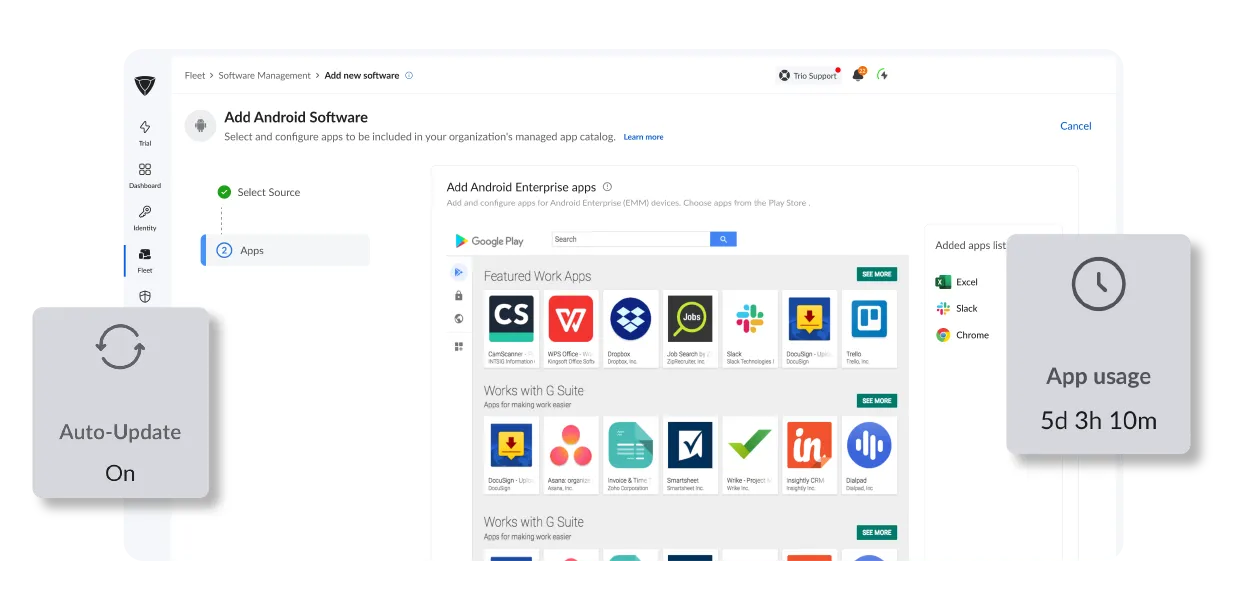1243x610 pixels.
Task: Click See More for Featured Work Apps
Action: [x=877, y=274]
